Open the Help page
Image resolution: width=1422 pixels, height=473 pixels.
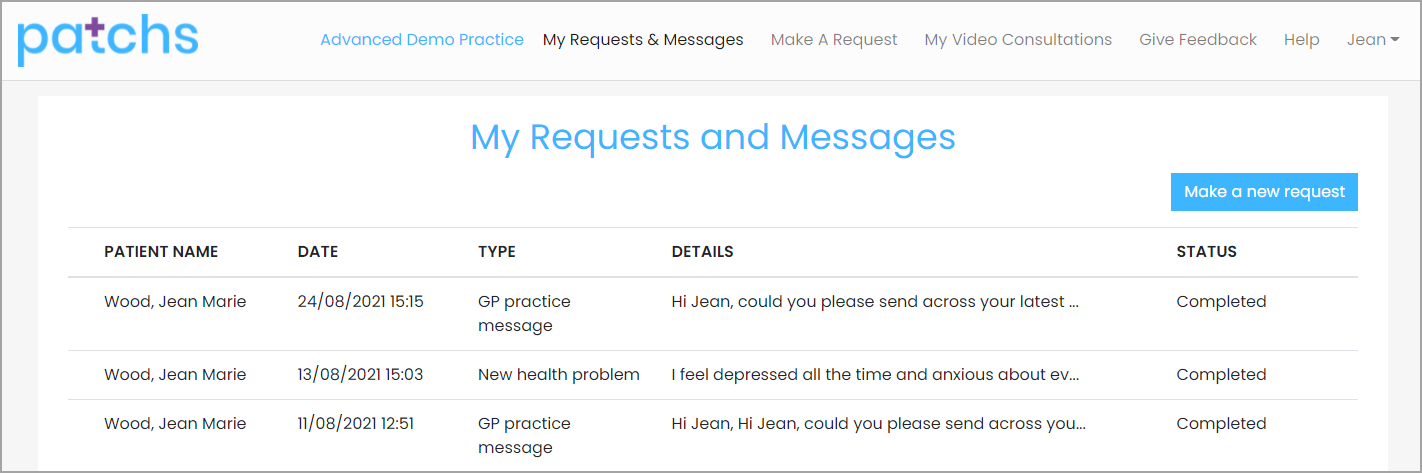pos(1302,40)
